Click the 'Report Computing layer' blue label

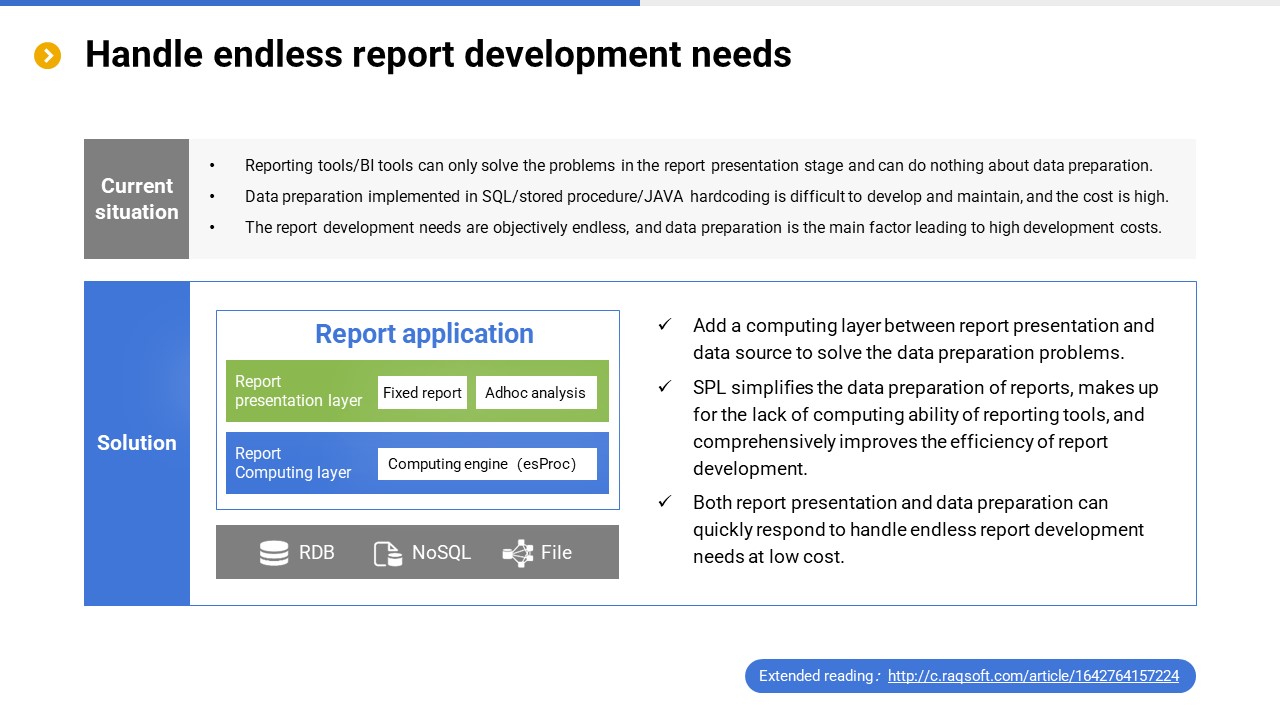click(x=293, y=463)
